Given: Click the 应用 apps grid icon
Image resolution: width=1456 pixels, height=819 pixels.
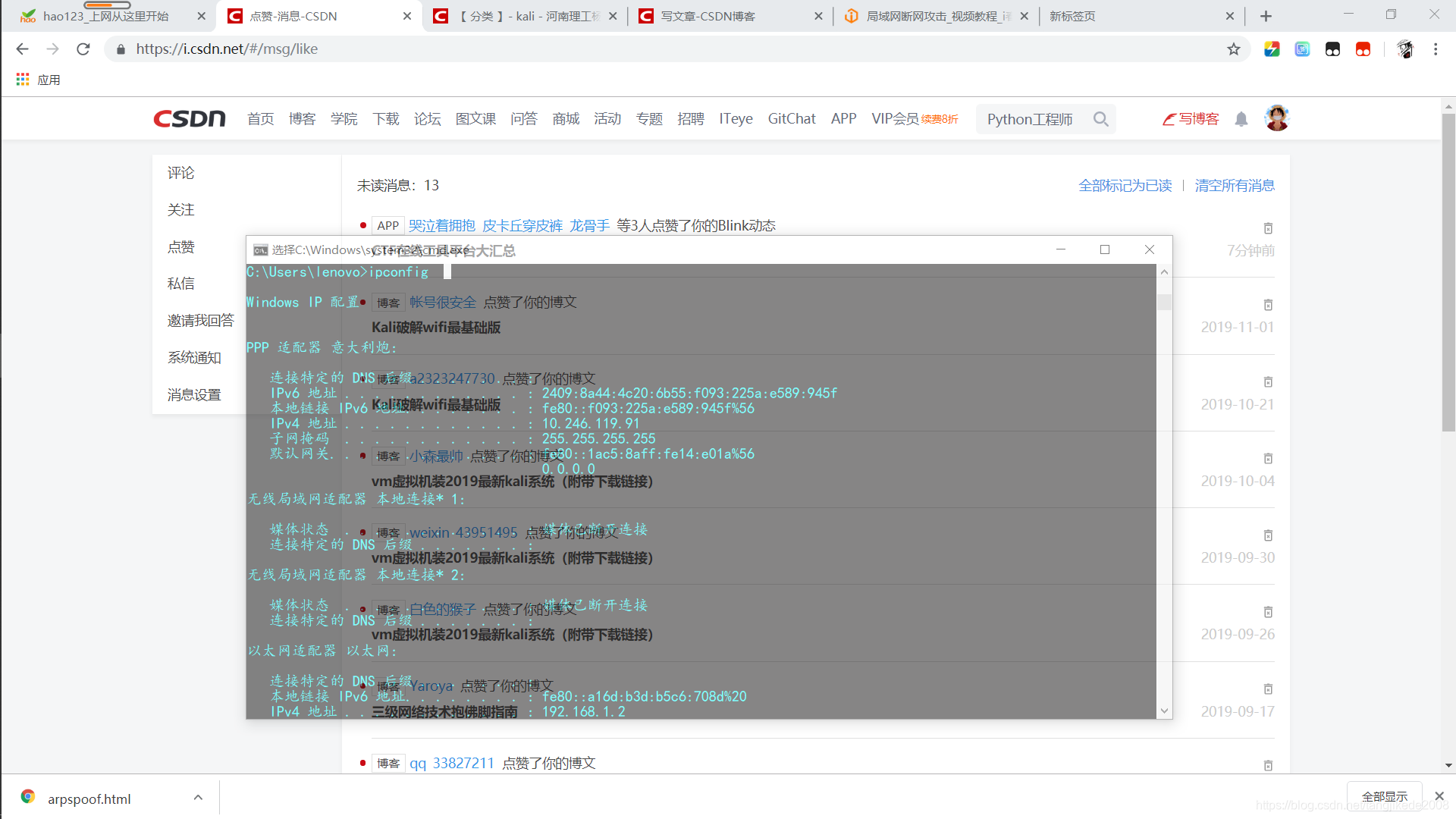Looking at the screenshot, I should tap(22, 79).
